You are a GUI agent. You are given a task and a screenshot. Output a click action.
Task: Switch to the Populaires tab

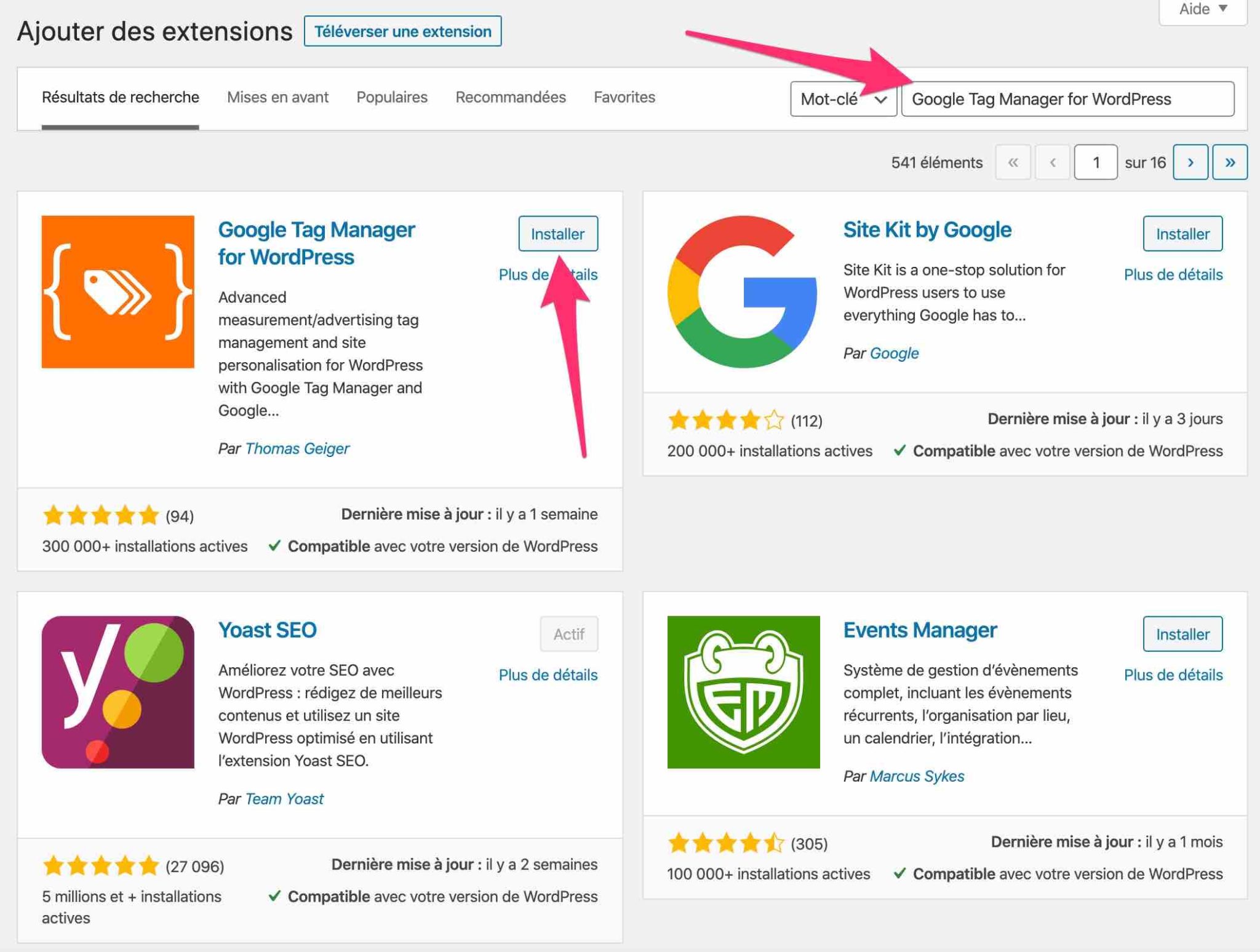[392, 97]
